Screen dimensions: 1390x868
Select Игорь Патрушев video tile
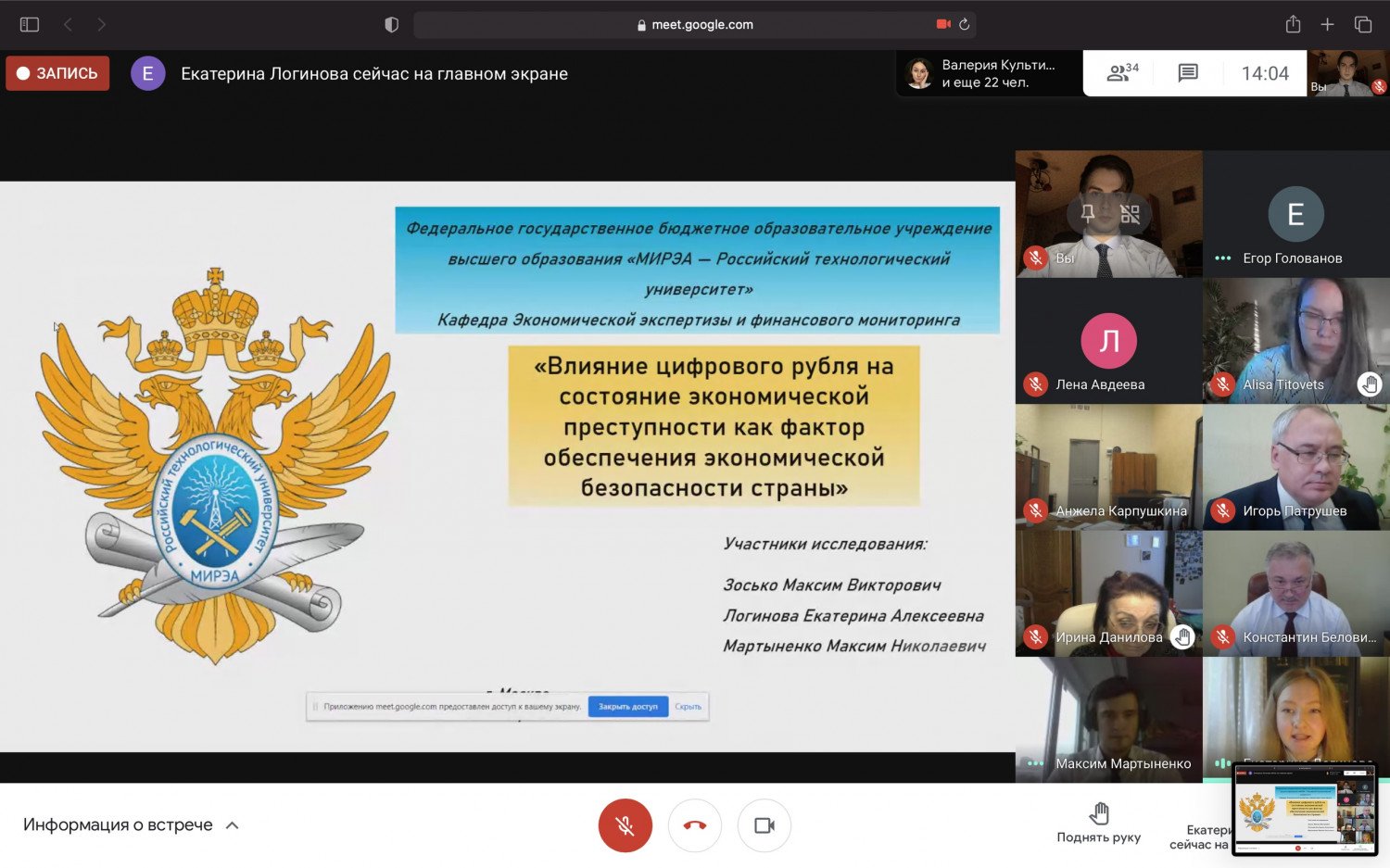[1296, 467]
